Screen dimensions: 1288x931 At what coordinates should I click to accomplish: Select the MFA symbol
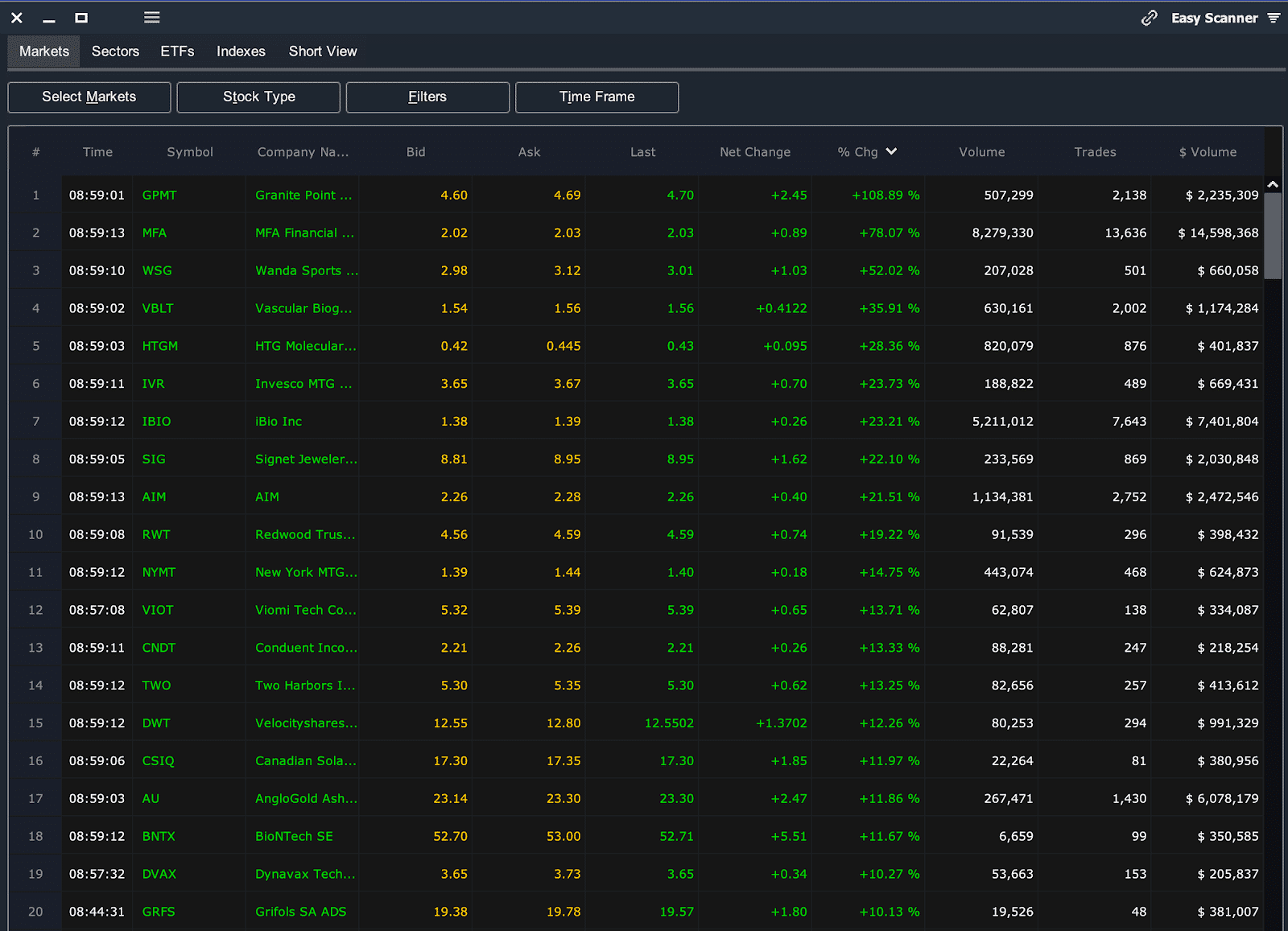pyautogui.click(x=155, y=233)
